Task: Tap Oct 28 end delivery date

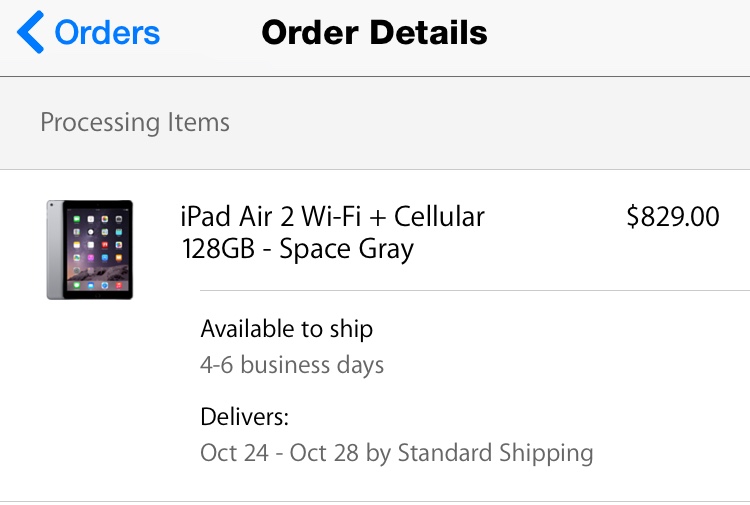Action: [x=324, y=452]
